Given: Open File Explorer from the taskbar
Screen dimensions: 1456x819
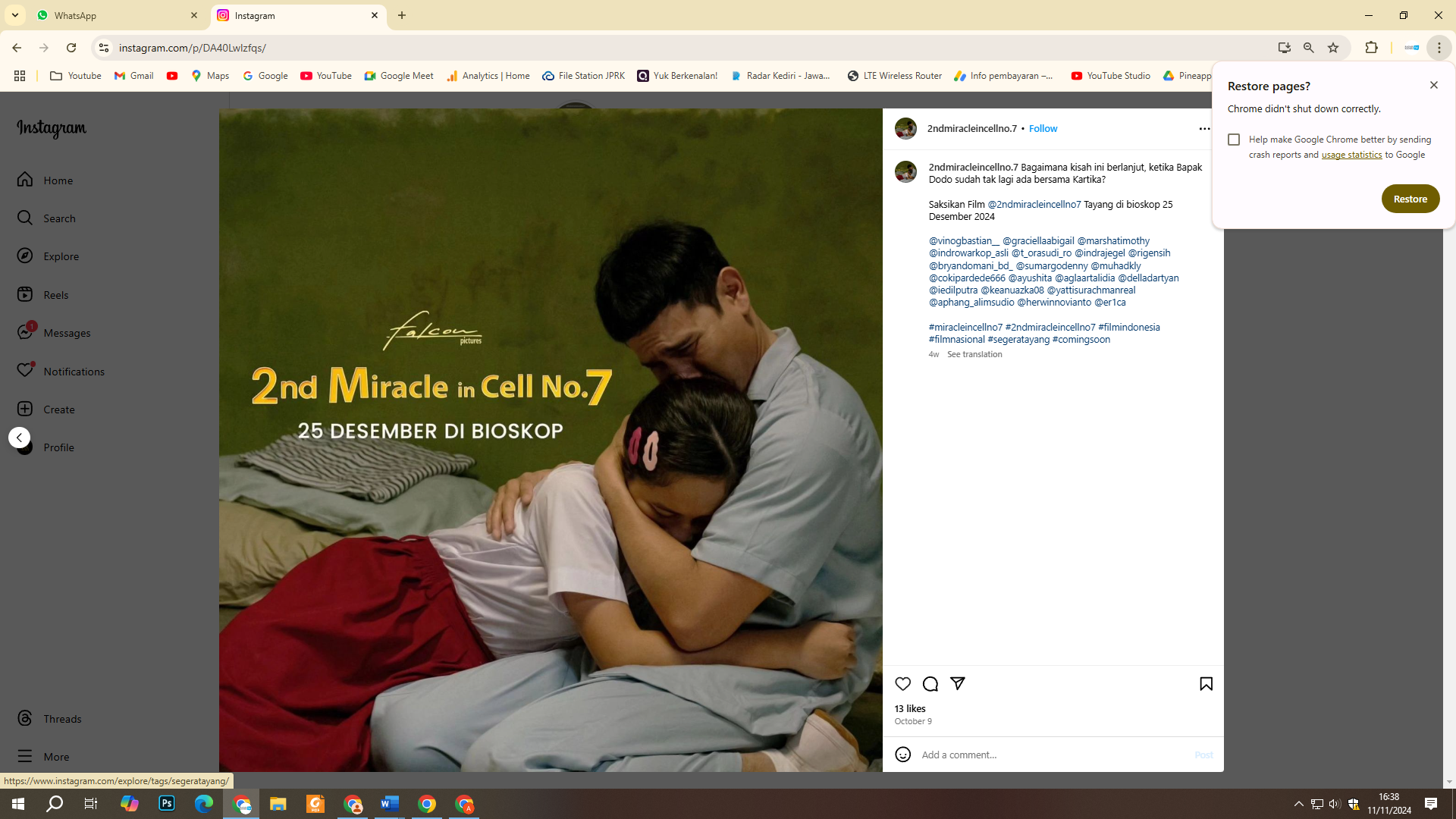Looking at the screenshot, I should tap(278, 804).
